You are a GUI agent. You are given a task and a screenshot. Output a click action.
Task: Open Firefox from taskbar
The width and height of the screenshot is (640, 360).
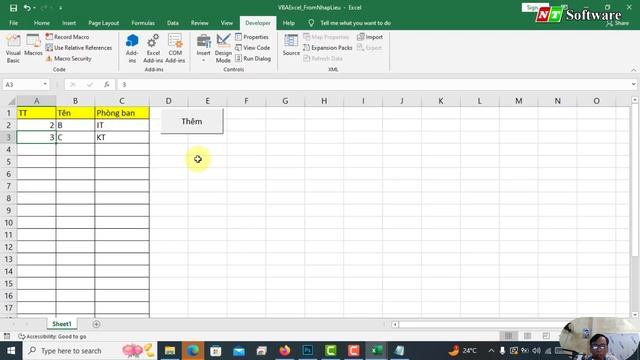[284, 351]
